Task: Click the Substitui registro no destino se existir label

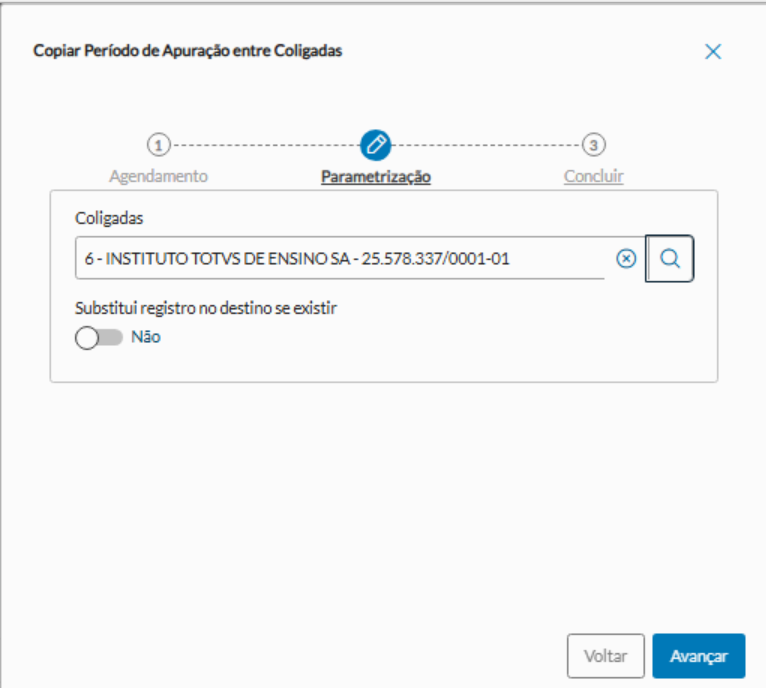Action: (x=205, y=308)
